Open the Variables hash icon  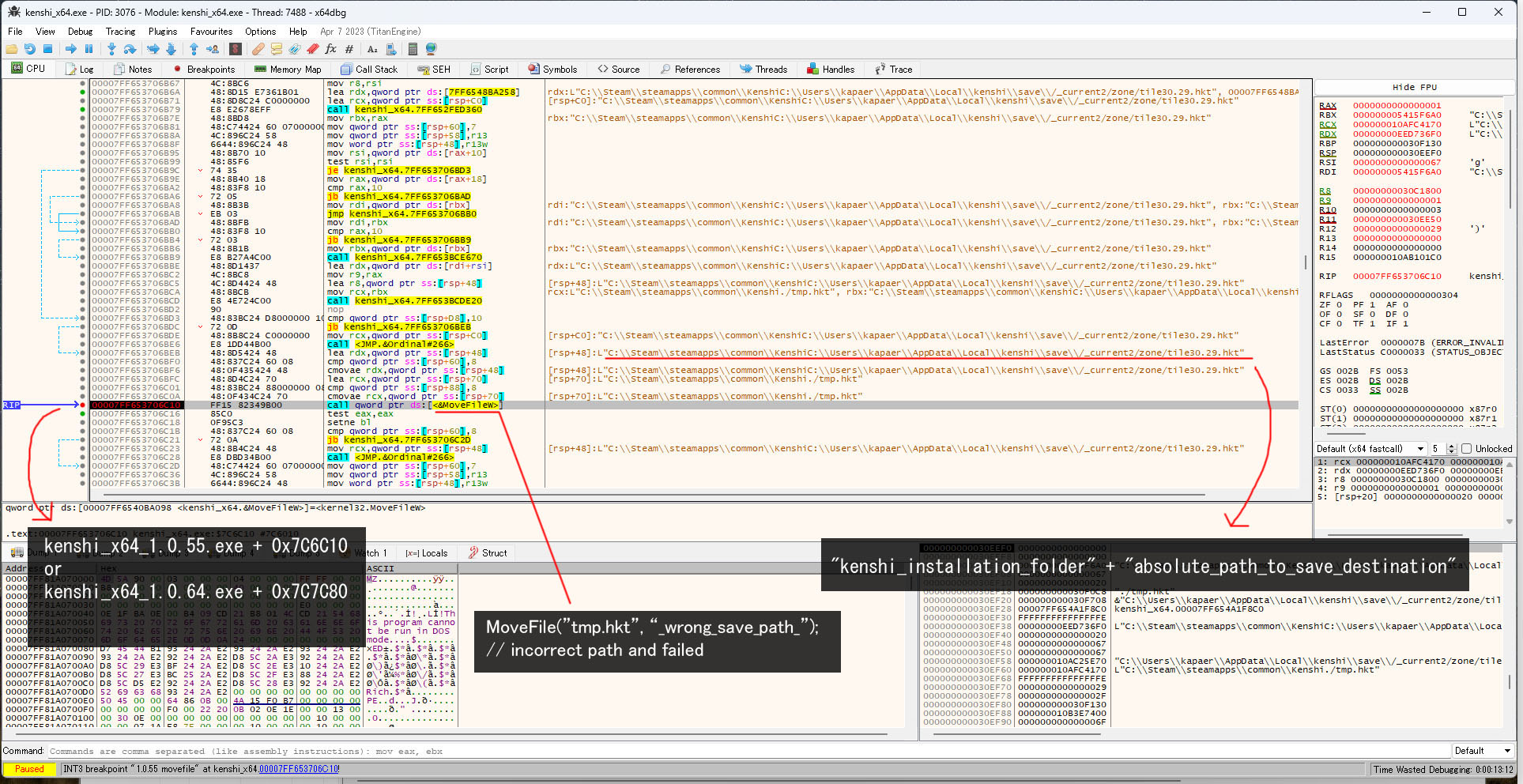click(x=349, y=49)
